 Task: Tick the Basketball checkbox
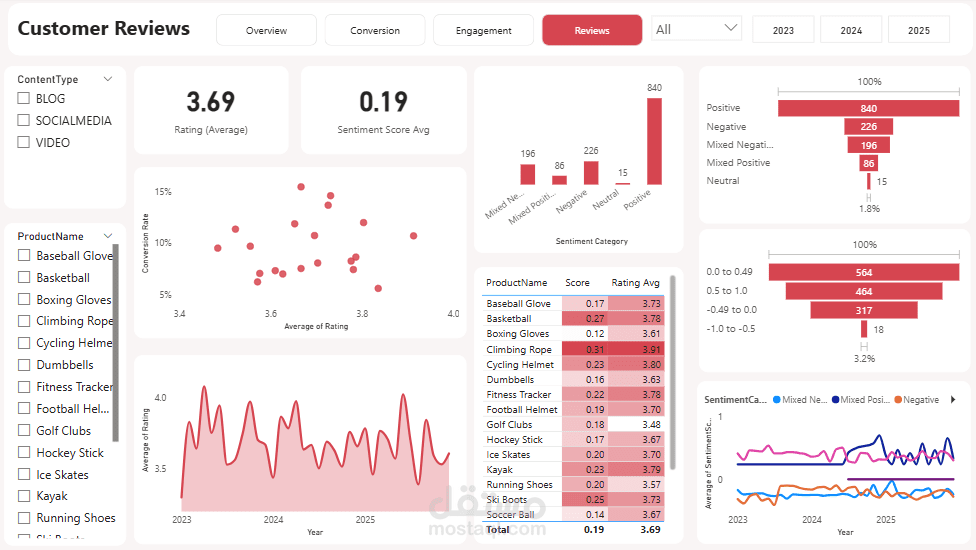coord(24,277)
